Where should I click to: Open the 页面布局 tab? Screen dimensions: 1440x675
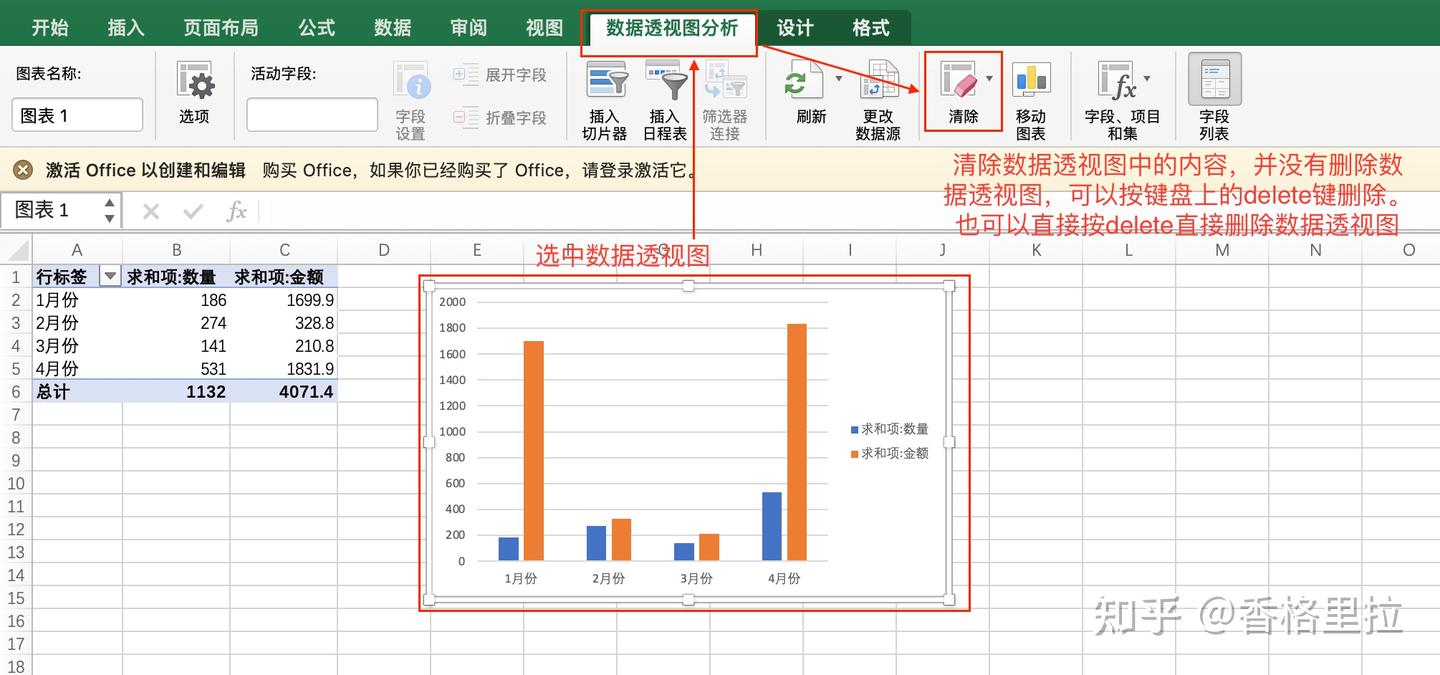(x=220, y=28)
